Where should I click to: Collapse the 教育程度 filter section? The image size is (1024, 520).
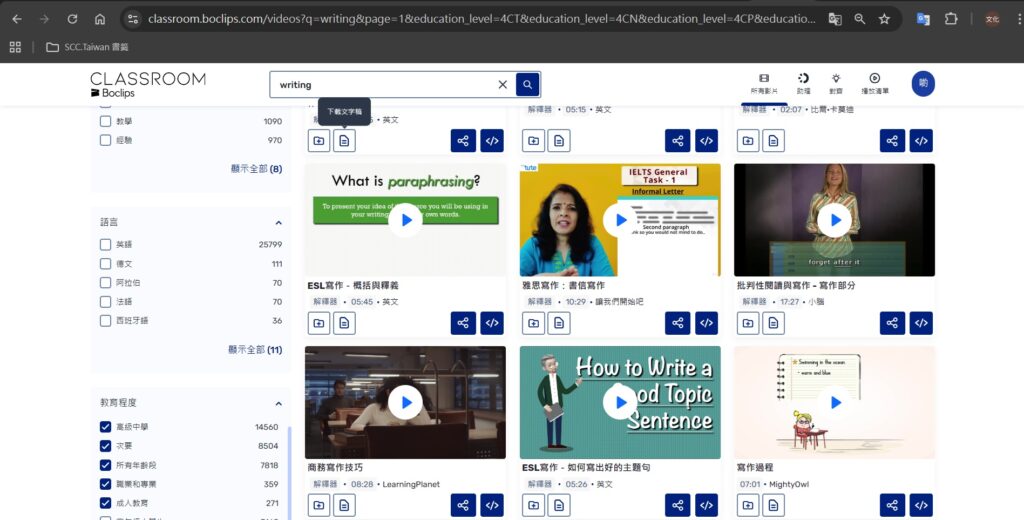(x=278, y=402)
